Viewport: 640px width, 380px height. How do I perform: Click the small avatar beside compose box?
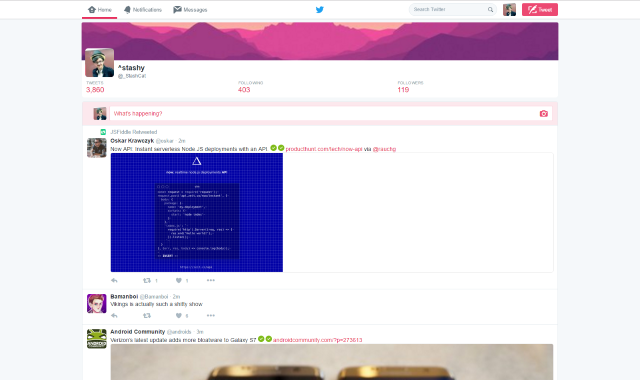(x=100, y=113)
